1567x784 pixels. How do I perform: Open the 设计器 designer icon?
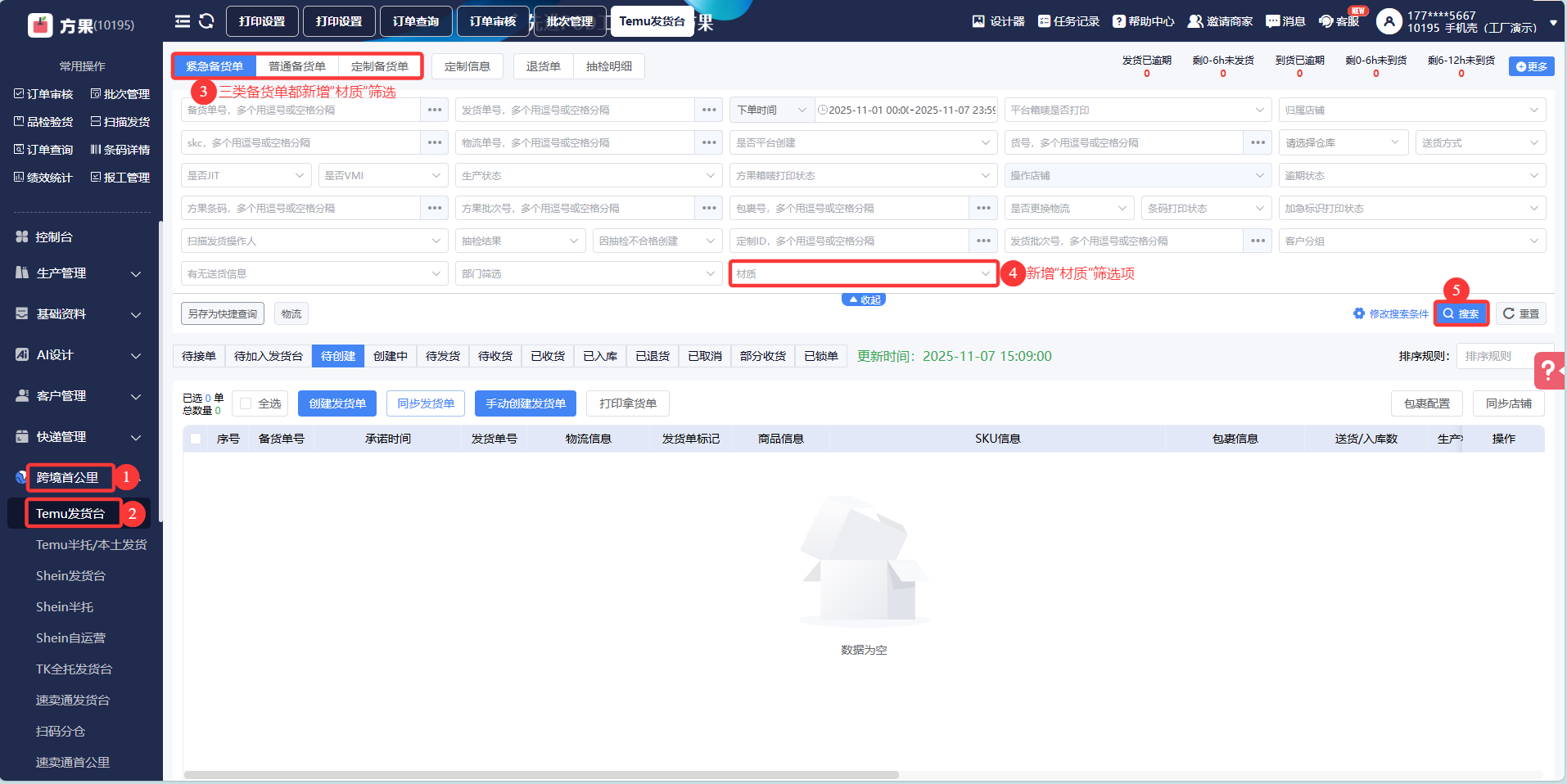click(998, 21)
